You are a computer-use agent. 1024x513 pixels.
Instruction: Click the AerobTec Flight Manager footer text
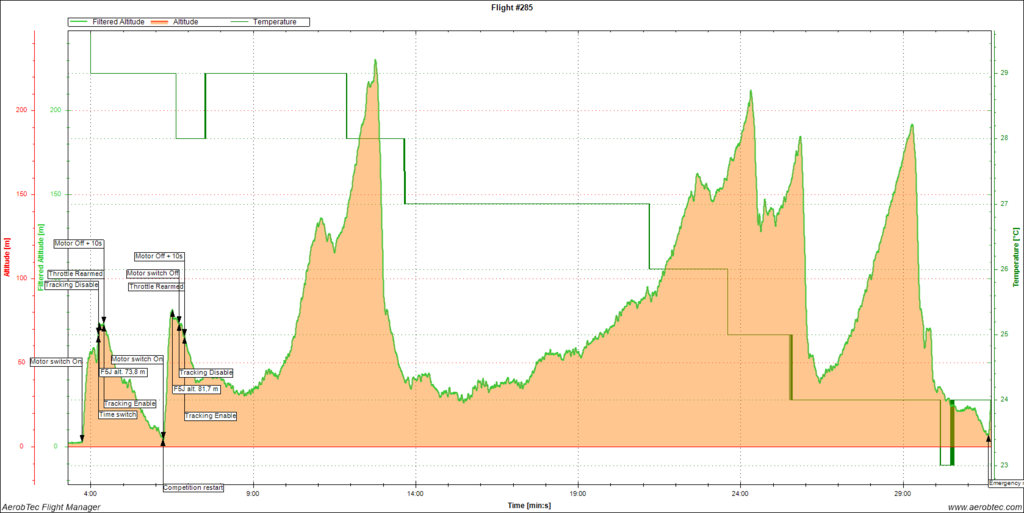tap(51, 506)
